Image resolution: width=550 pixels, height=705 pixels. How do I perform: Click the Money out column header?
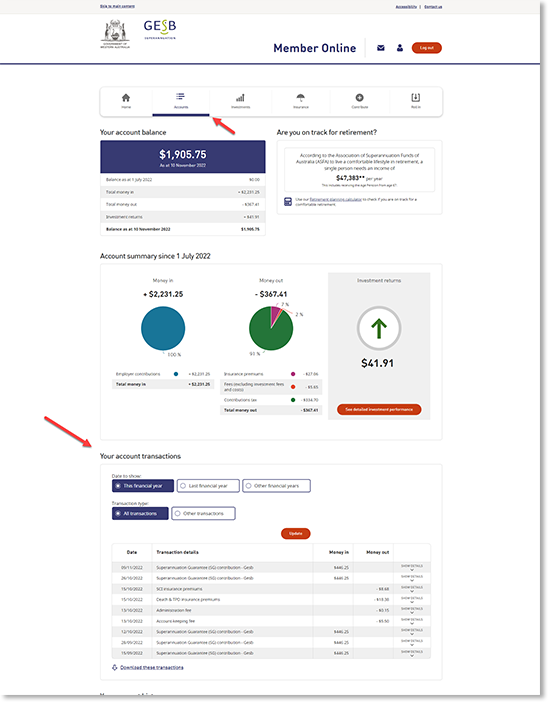(x=379, y=554)
